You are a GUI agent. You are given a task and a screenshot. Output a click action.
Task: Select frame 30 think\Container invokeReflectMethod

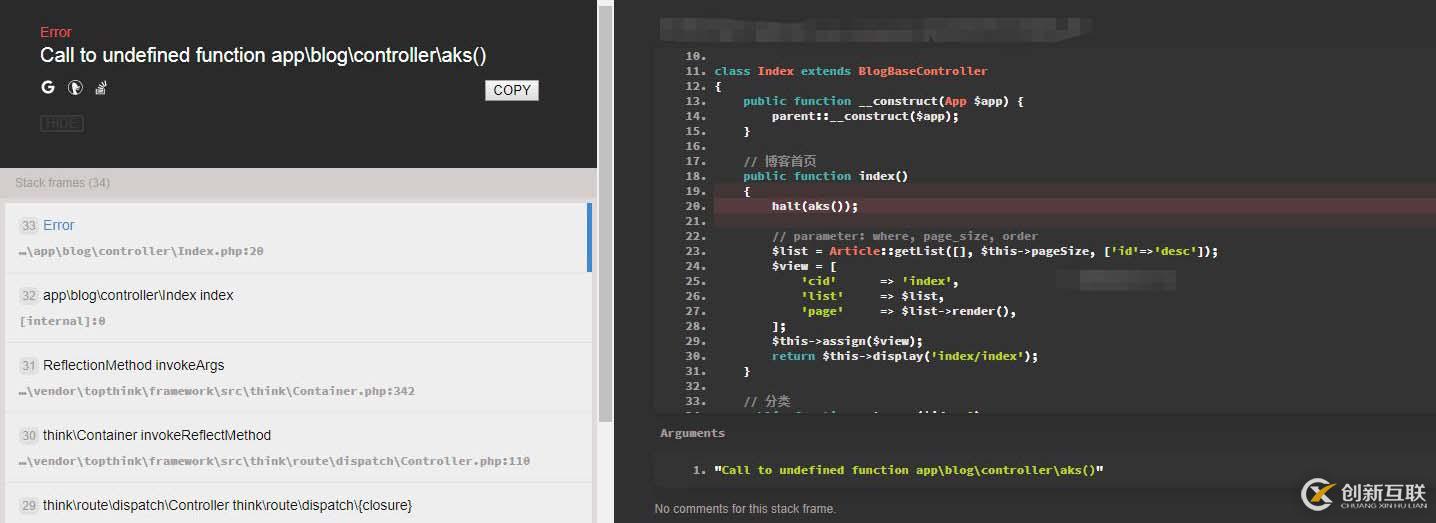click(299, 447)
